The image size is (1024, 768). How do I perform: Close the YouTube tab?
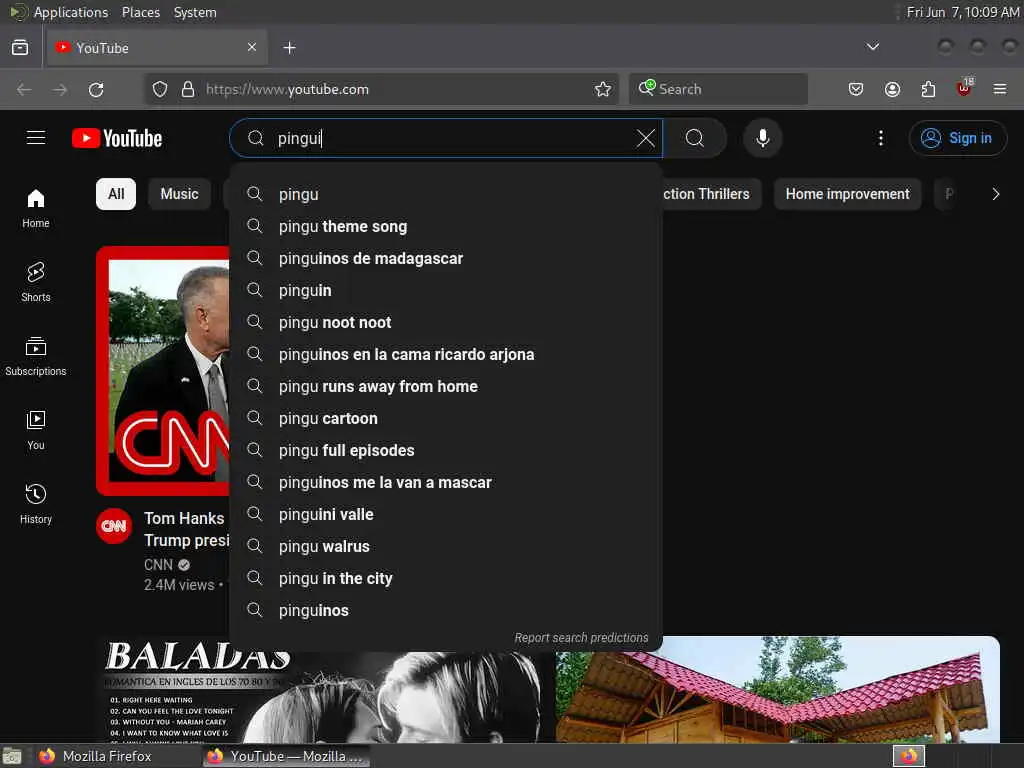pos(251,47)
